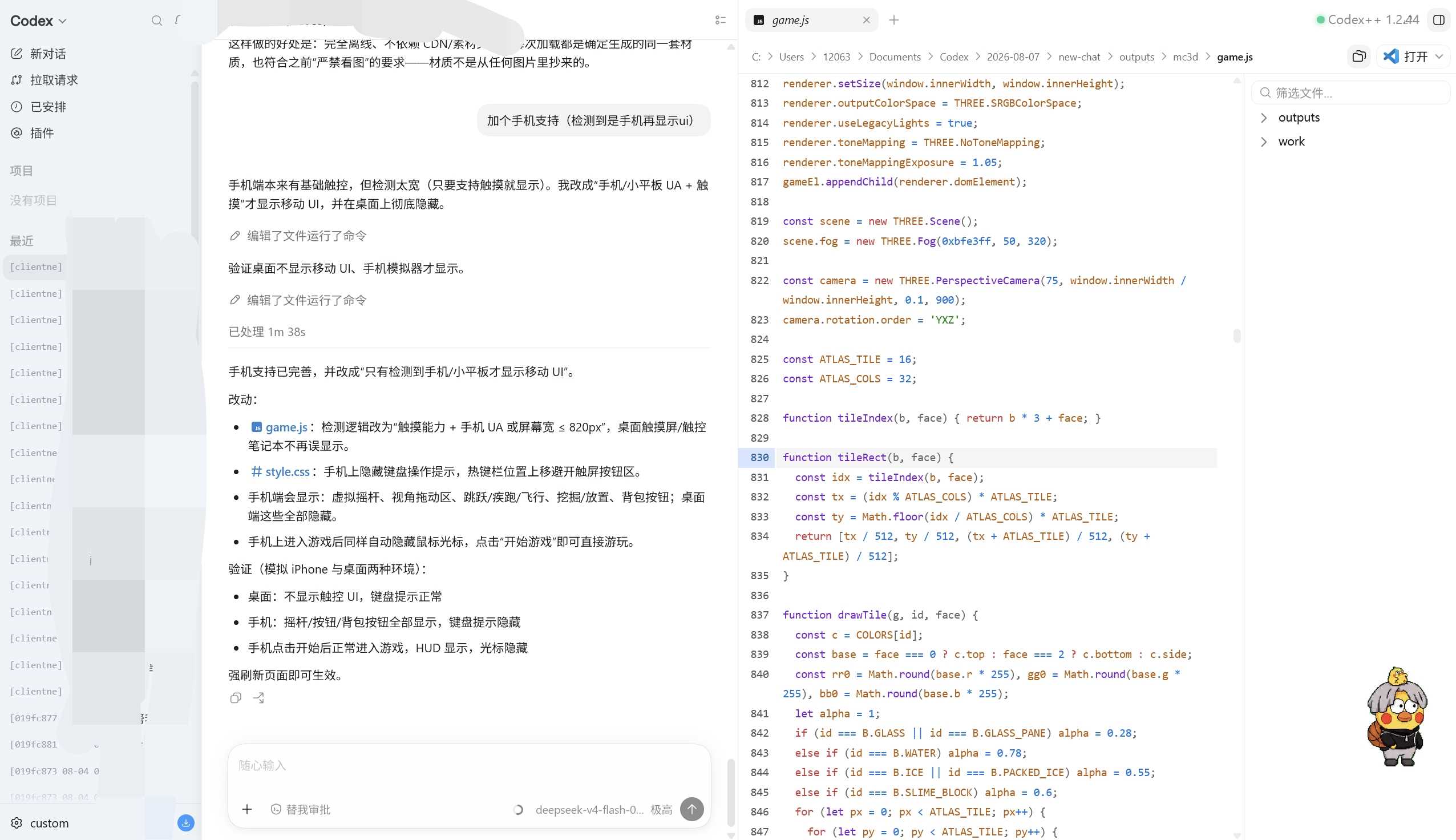Switch to the game.js editor tab
Viewport: 1456px width, 840px height.
tap(812, 20)
